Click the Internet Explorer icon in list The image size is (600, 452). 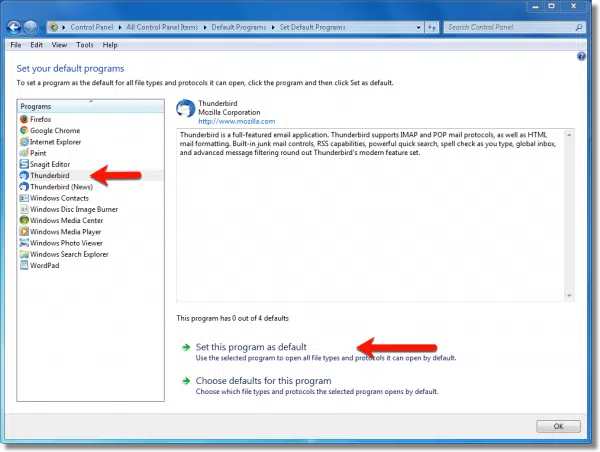pyautogui.click(x=24, y=142)
